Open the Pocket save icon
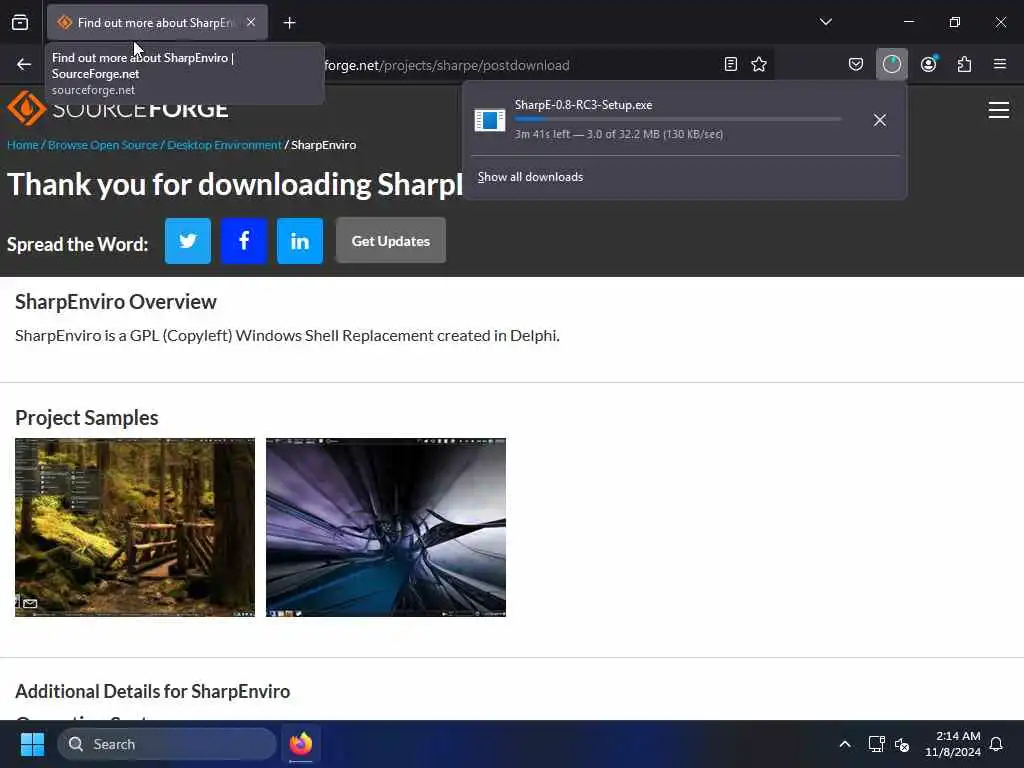 pyautogui.click(x=856, y=64)
